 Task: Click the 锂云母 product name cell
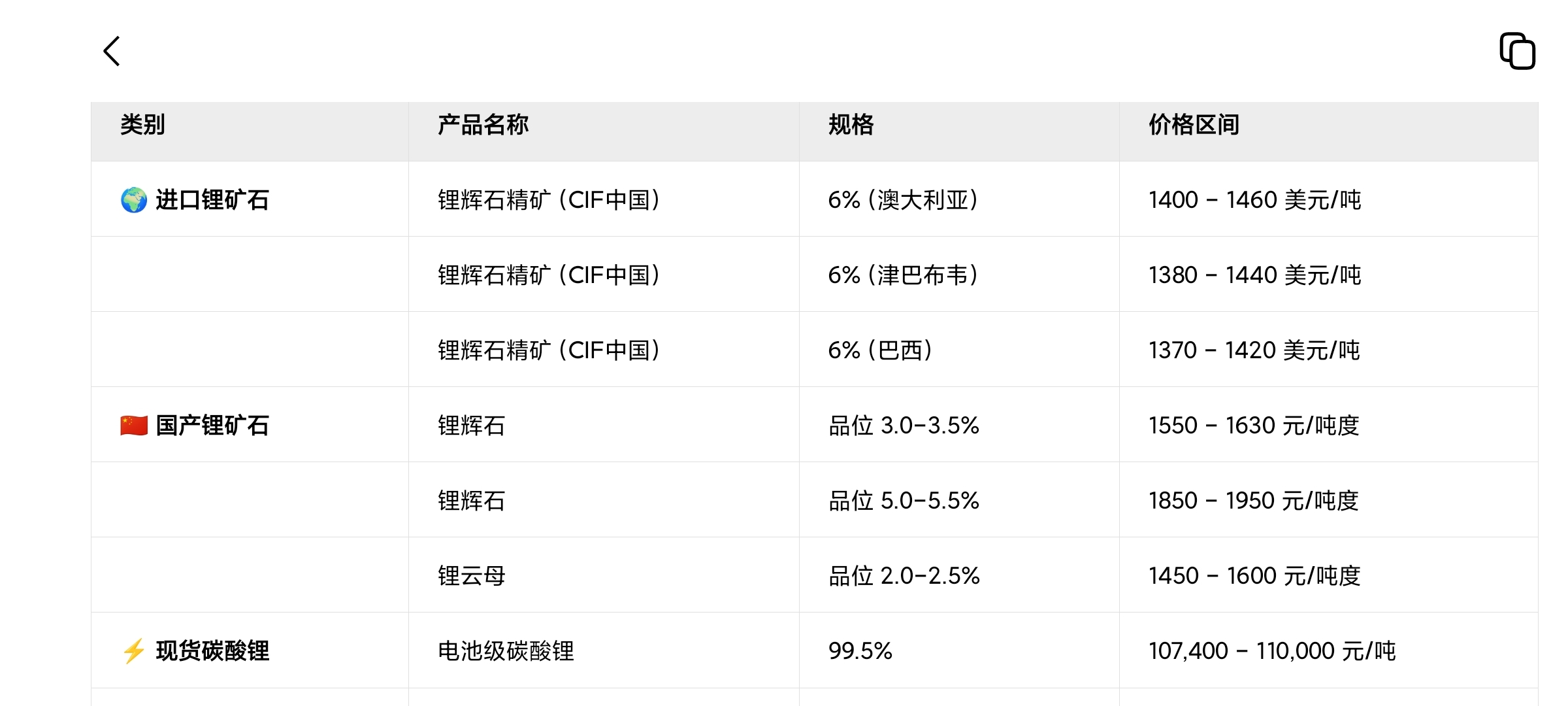point(472,576)
